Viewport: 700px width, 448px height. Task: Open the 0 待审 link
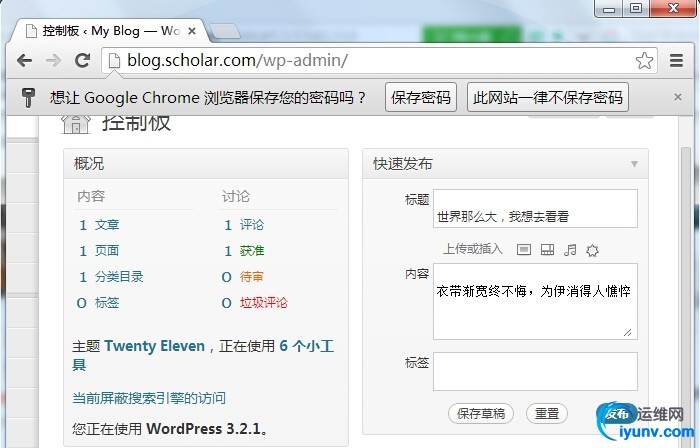tap(242, 277)
